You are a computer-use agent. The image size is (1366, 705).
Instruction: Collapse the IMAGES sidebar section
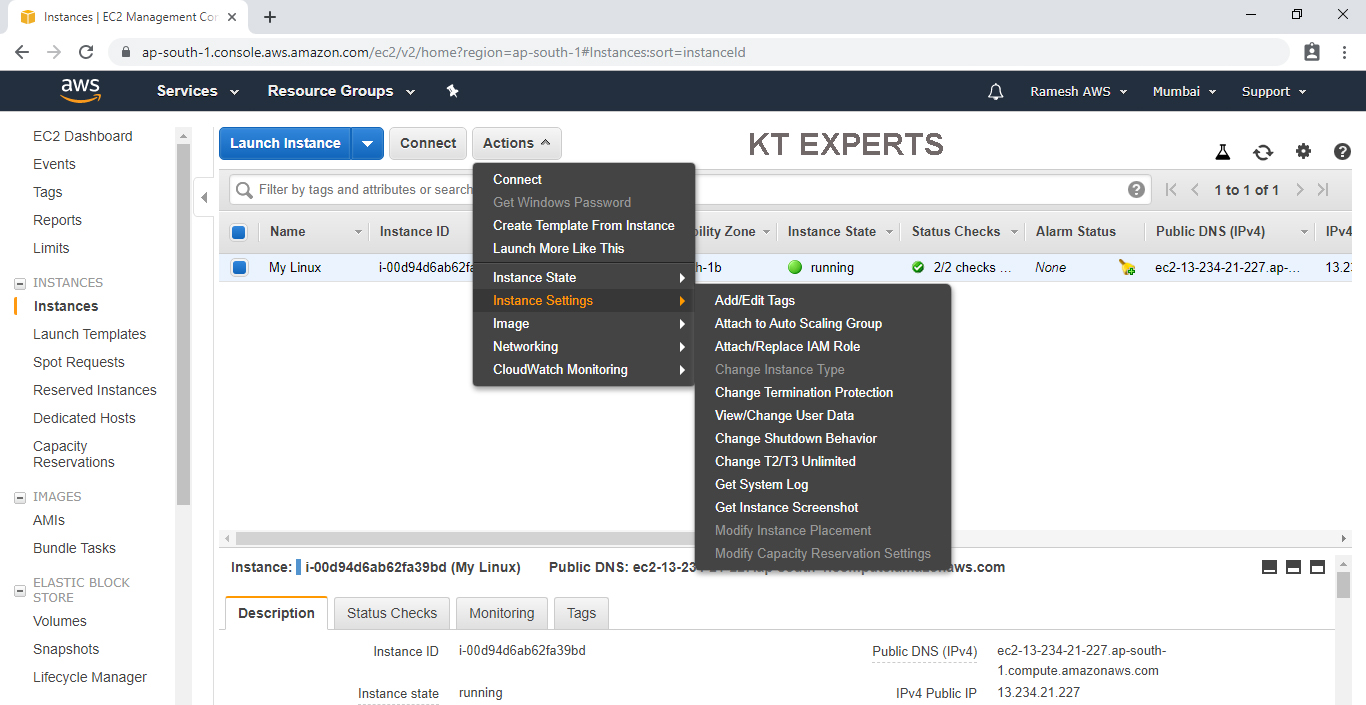click(x=20, y=497)
